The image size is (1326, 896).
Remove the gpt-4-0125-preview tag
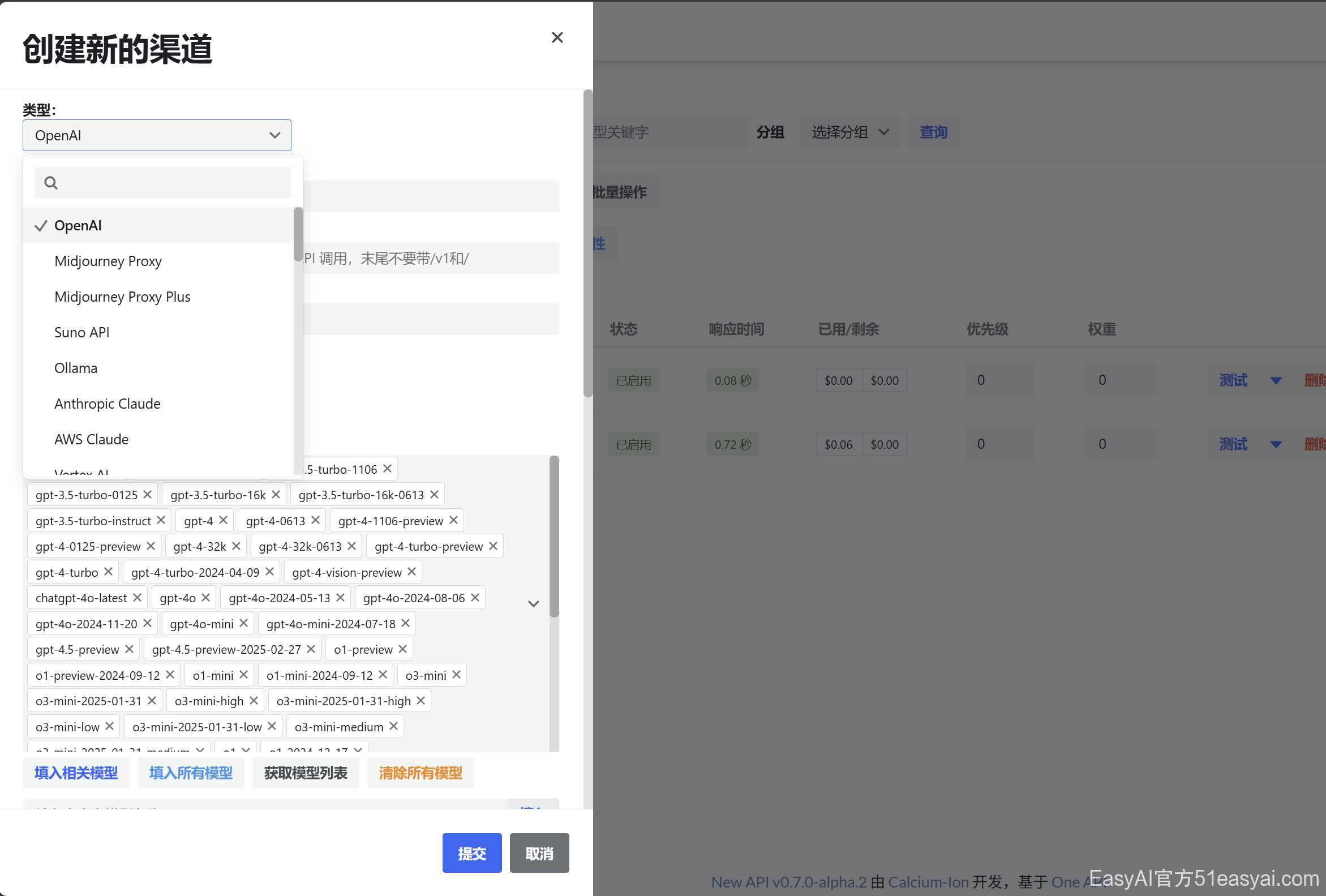pyautogui.click(x=151, y=546)
